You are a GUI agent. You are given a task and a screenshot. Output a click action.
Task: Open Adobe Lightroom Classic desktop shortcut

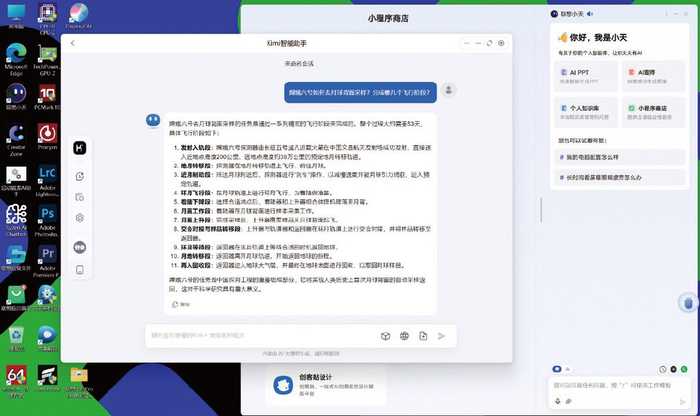click(x=47, y=181)
